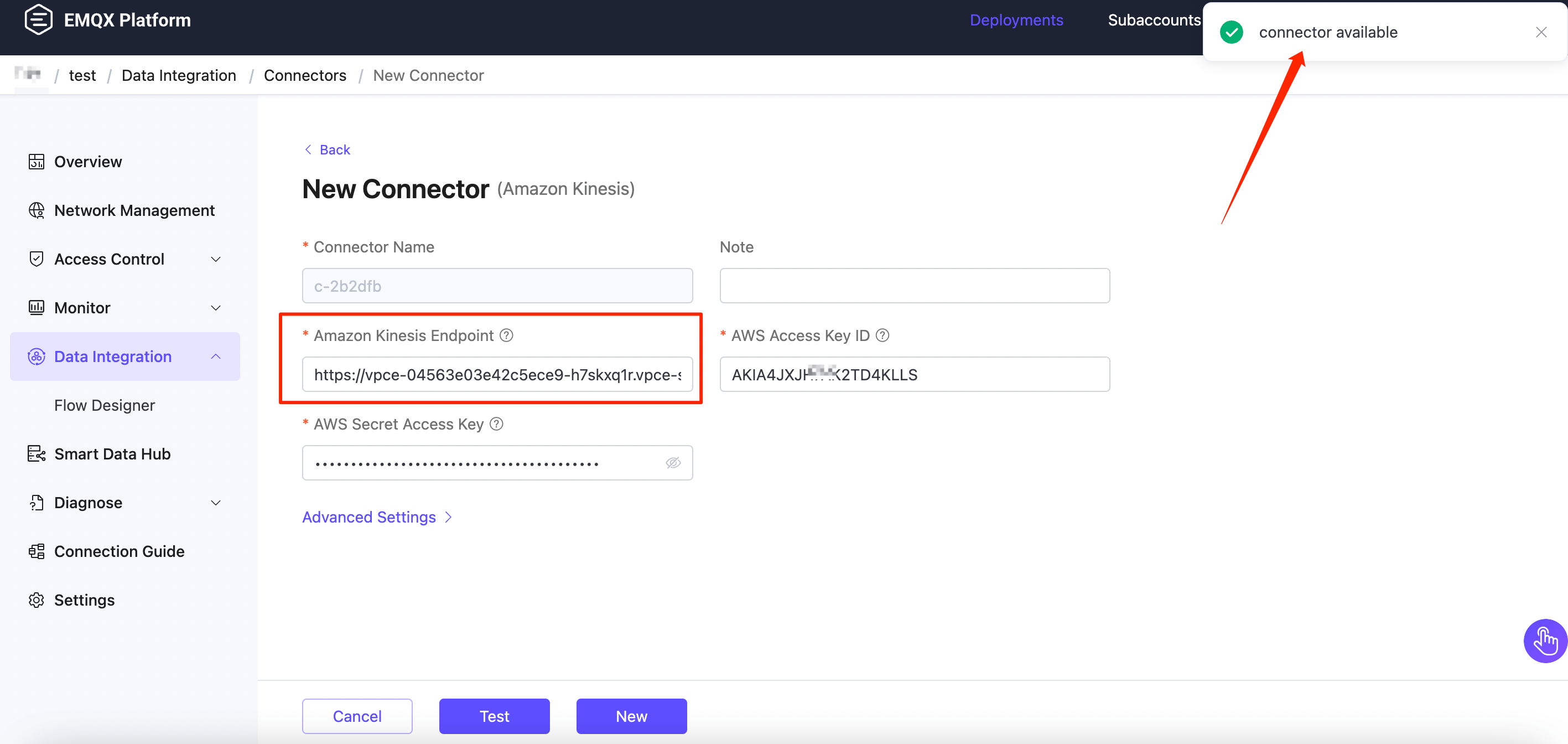The height and width of the screenshot is (744, 1568).
Task: Click the help icon next to AWS Access Key ID
Action: point(882,335)
